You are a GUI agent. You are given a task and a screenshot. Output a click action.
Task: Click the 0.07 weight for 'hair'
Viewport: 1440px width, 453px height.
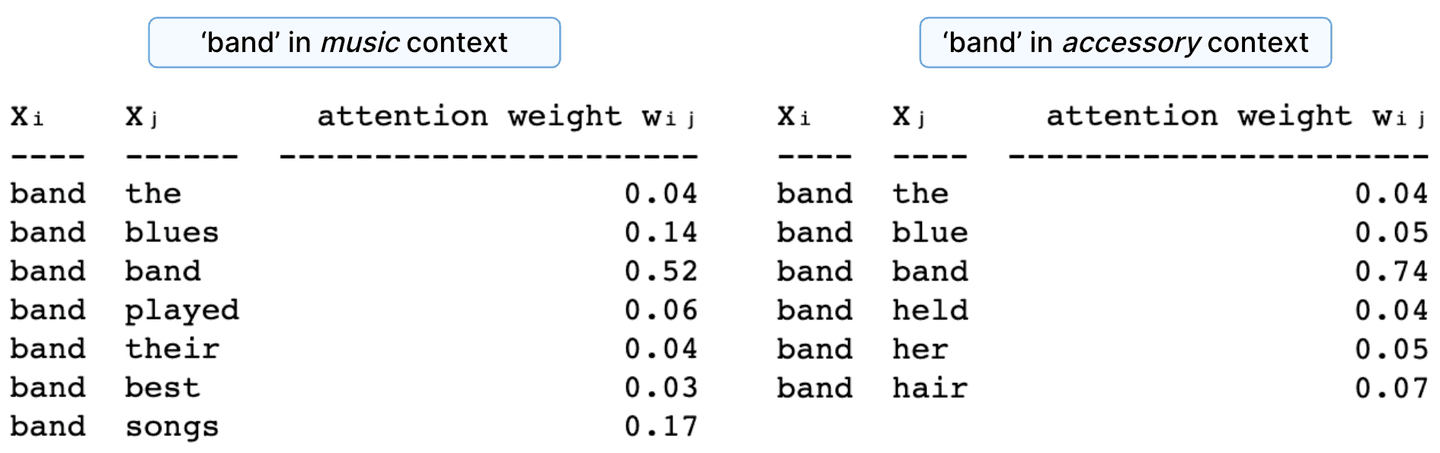pos(1391,388)
